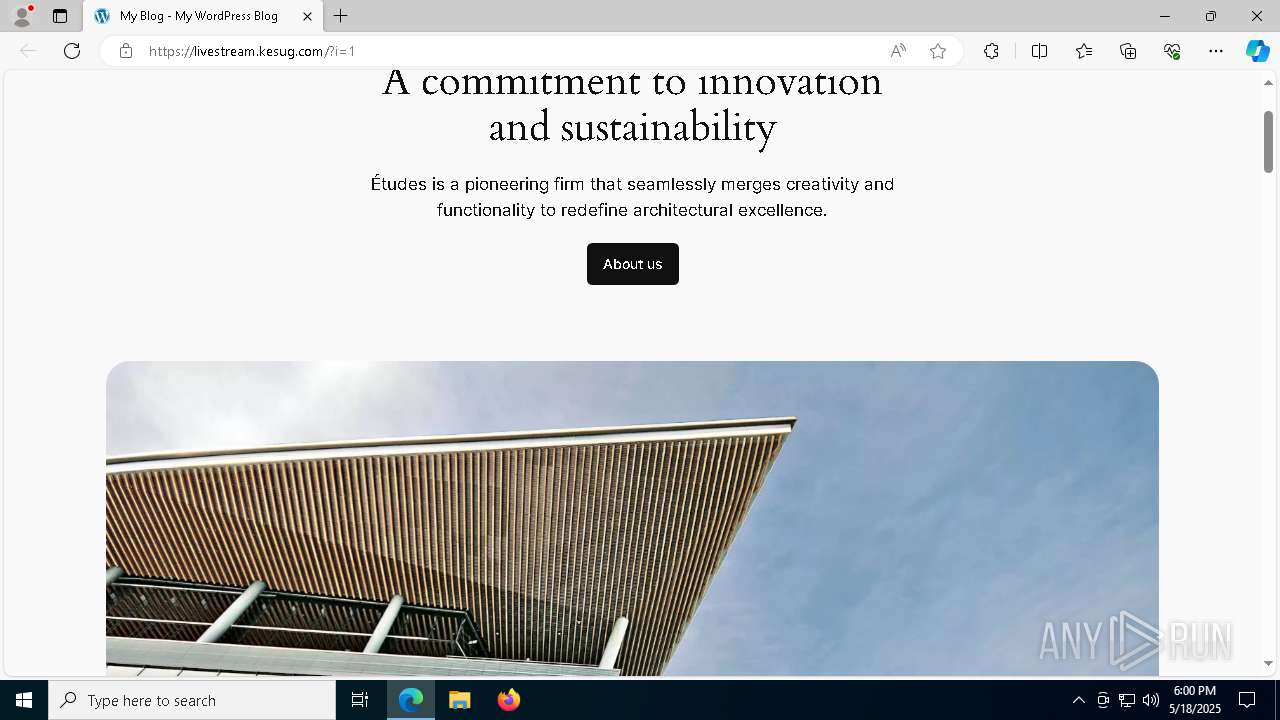Launch the Copilot sidebar icon

pyautogui.click(x=1257, y=51)
